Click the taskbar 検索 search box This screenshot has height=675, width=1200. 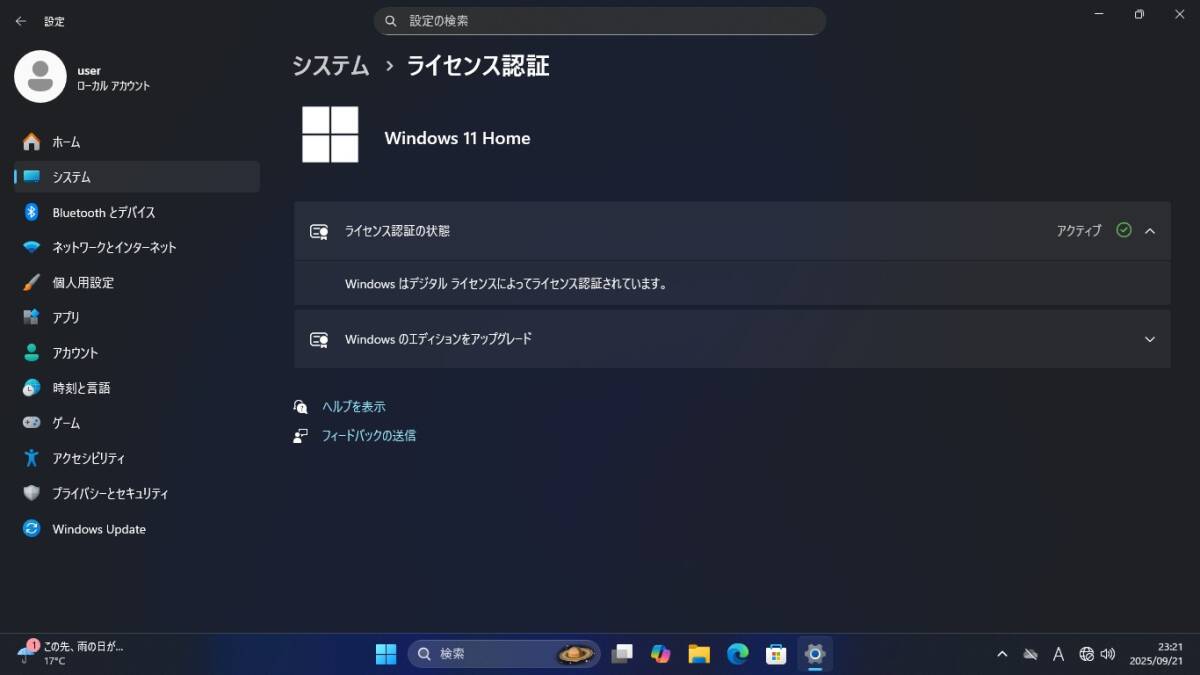pyautogui.click(x=504, y=654)
